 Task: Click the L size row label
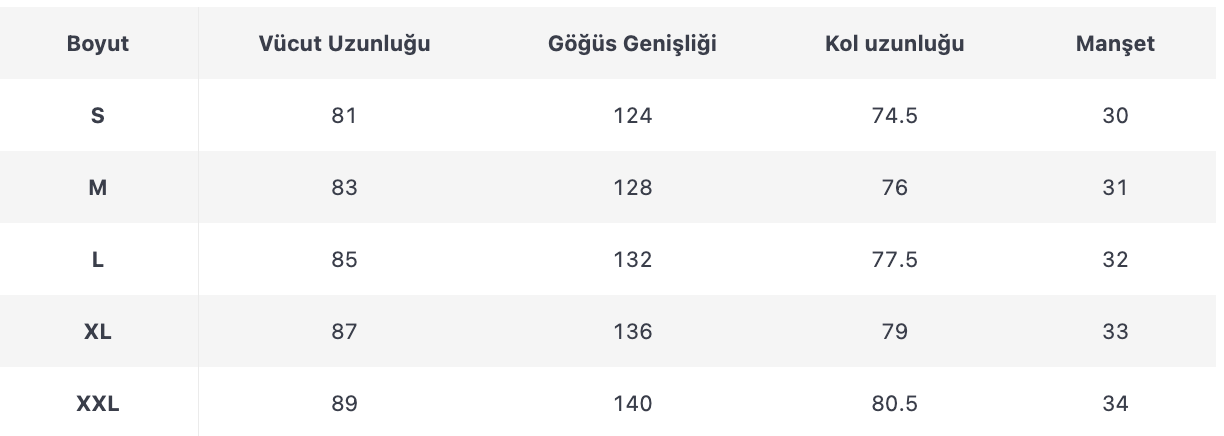click(98, 260)
